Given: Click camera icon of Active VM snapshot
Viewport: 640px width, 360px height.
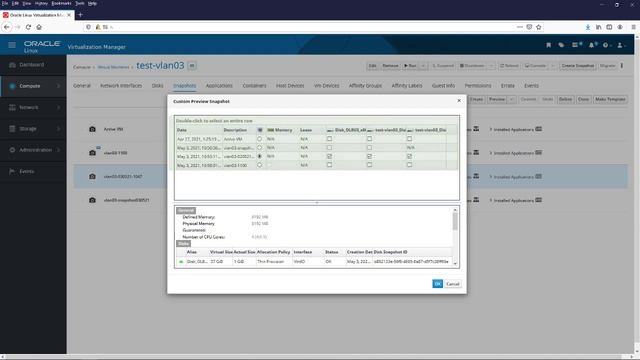Looking at the screenshot, I should 92,129.
